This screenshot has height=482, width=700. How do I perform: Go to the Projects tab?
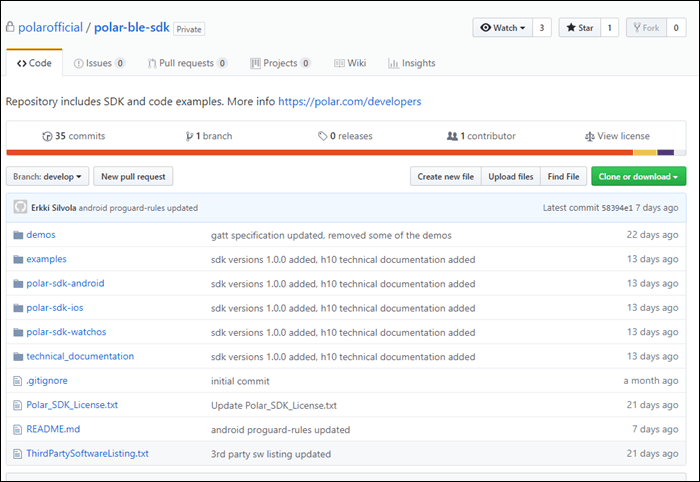[x=280, y=63]
